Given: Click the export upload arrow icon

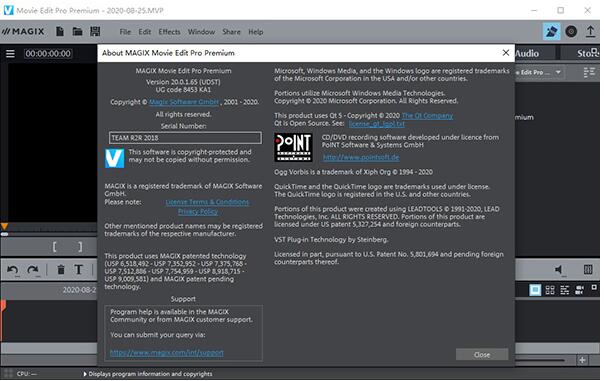Looking at the screenshot, I should [590, 31].
